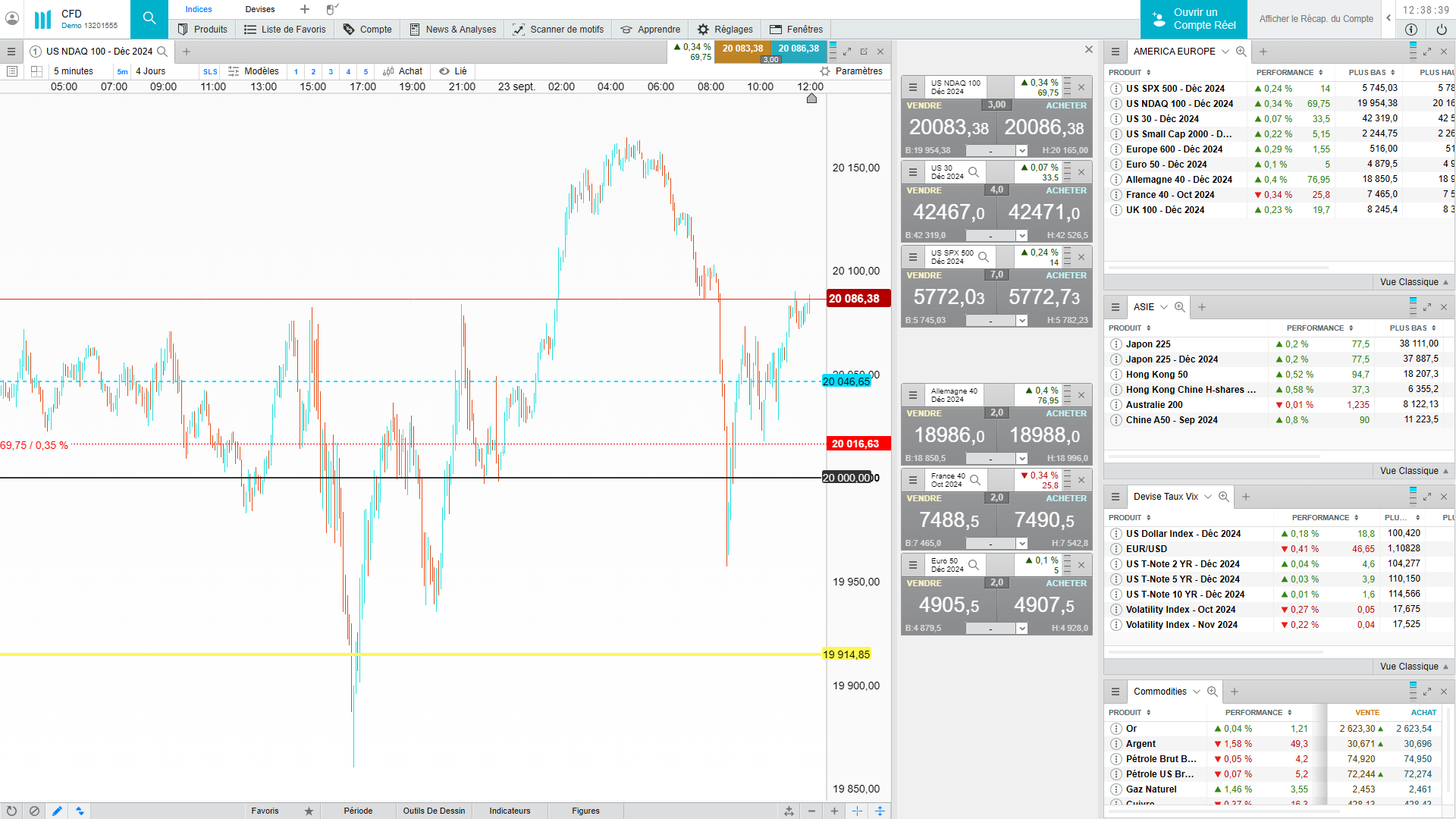Screen dimensions: 1456x819
Task: Click the Scanner de motifs icon
Action: (519, 30)
